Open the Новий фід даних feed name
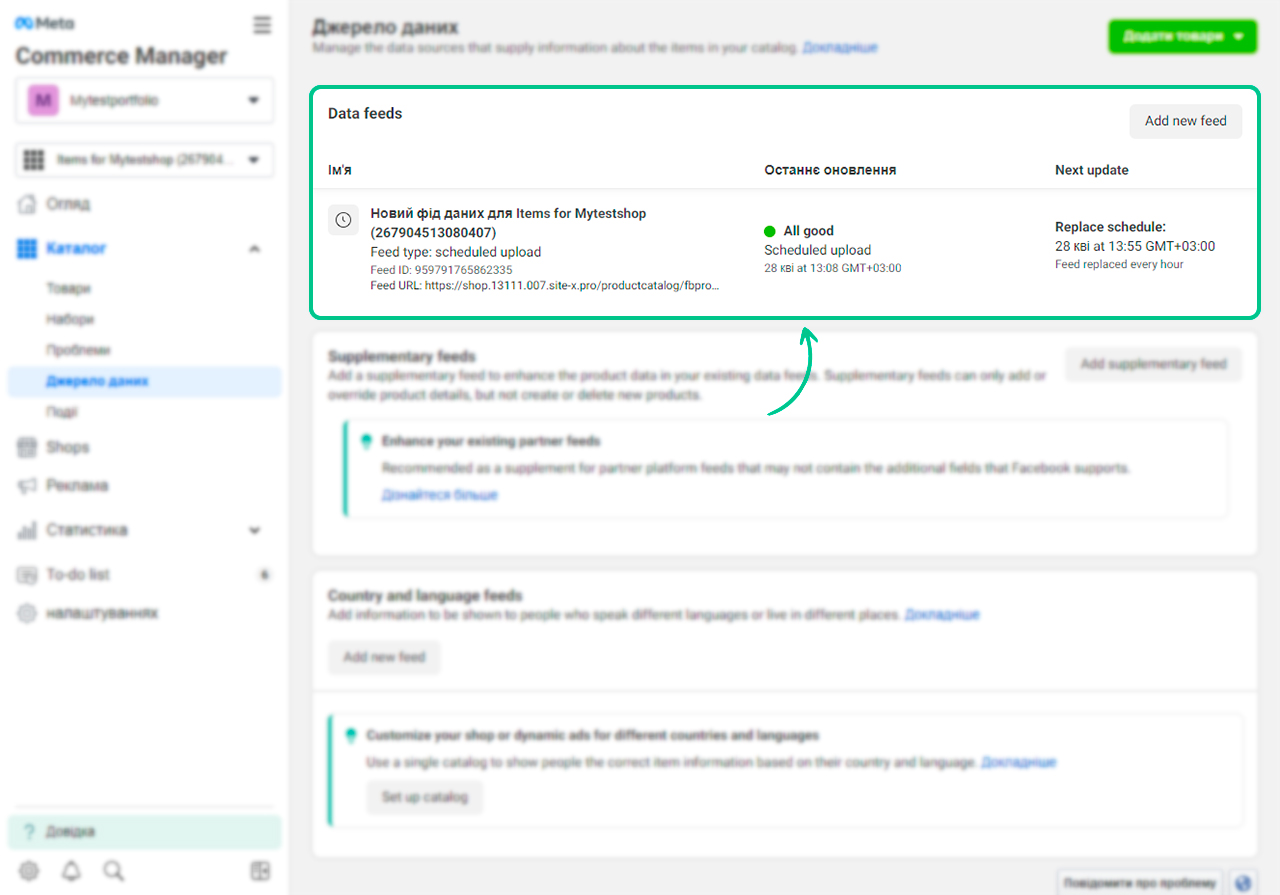This screenshot has height=895, width=1280. 508,223
